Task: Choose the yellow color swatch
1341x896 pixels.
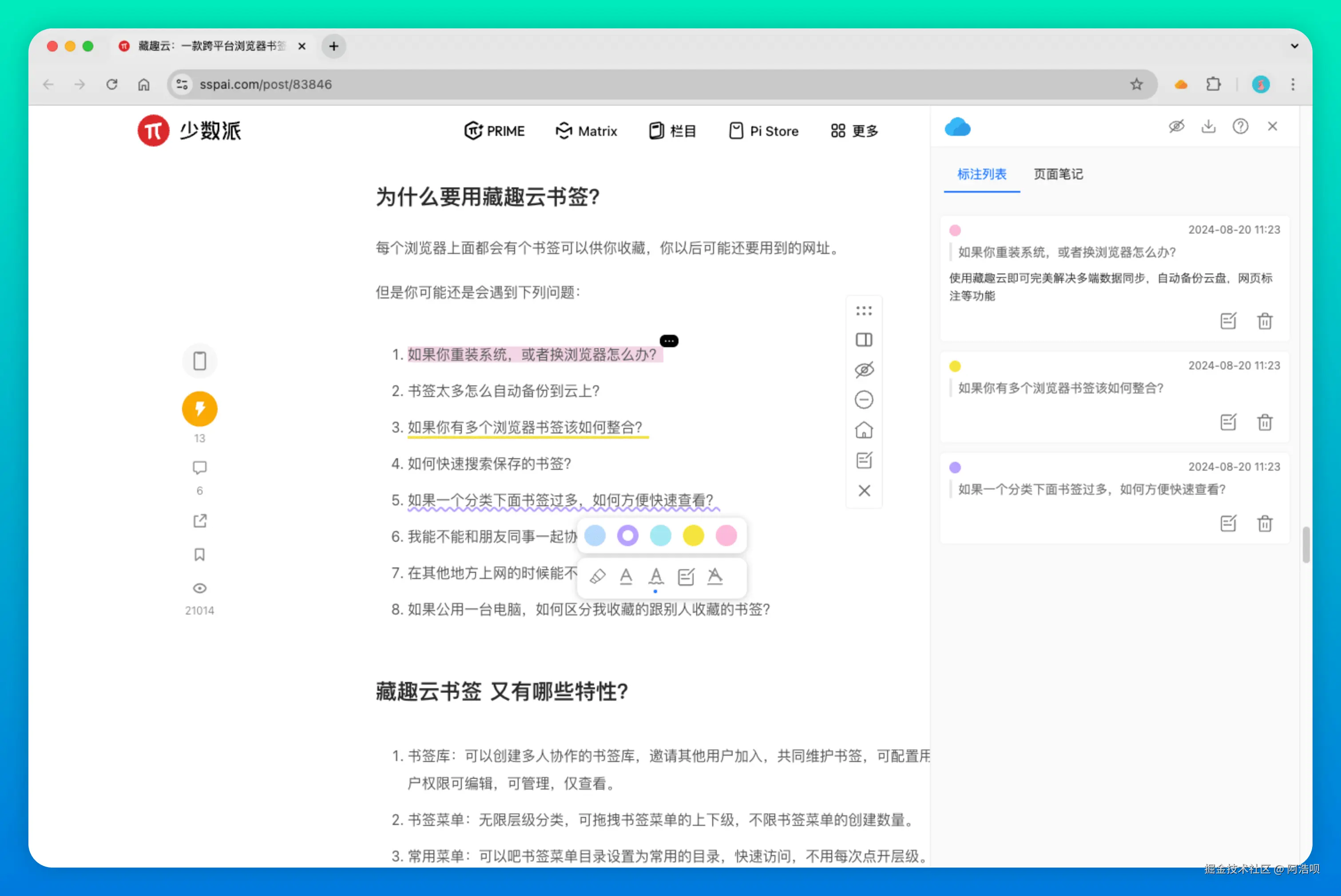Action: pyautogui.click(x=693, y=535)
